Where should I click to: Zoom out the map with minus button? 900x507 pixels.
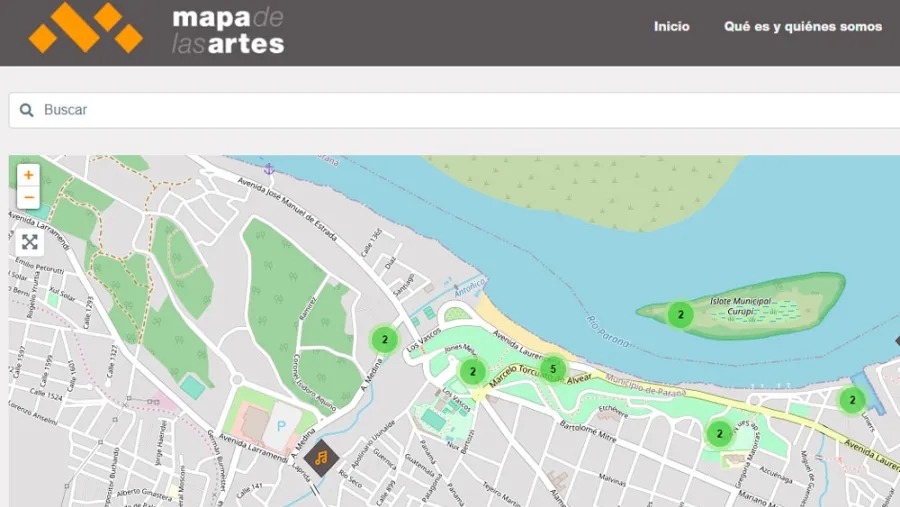click(28, 198)
